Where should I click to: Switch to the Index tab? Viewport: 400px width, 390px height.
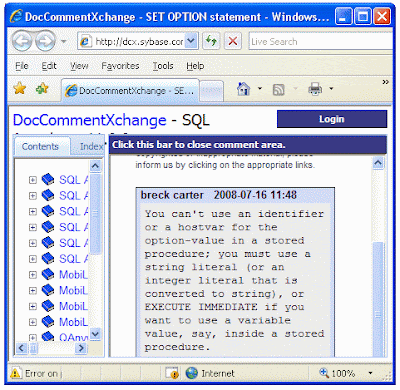[x=89, y=147]
